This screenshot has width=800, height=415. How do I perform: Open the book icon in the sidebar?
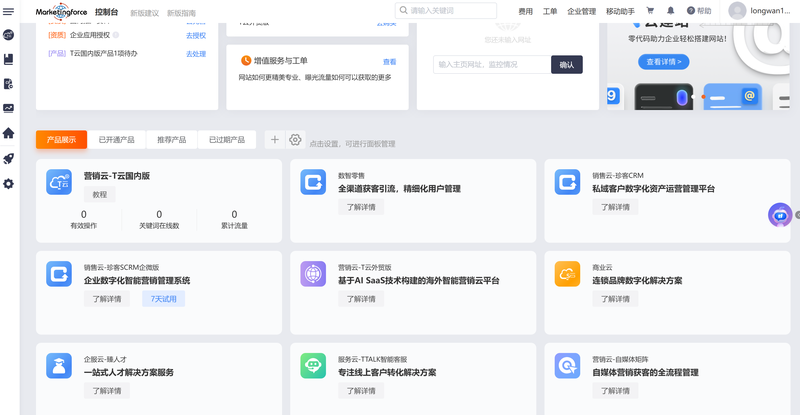click(x=8, y=59)
